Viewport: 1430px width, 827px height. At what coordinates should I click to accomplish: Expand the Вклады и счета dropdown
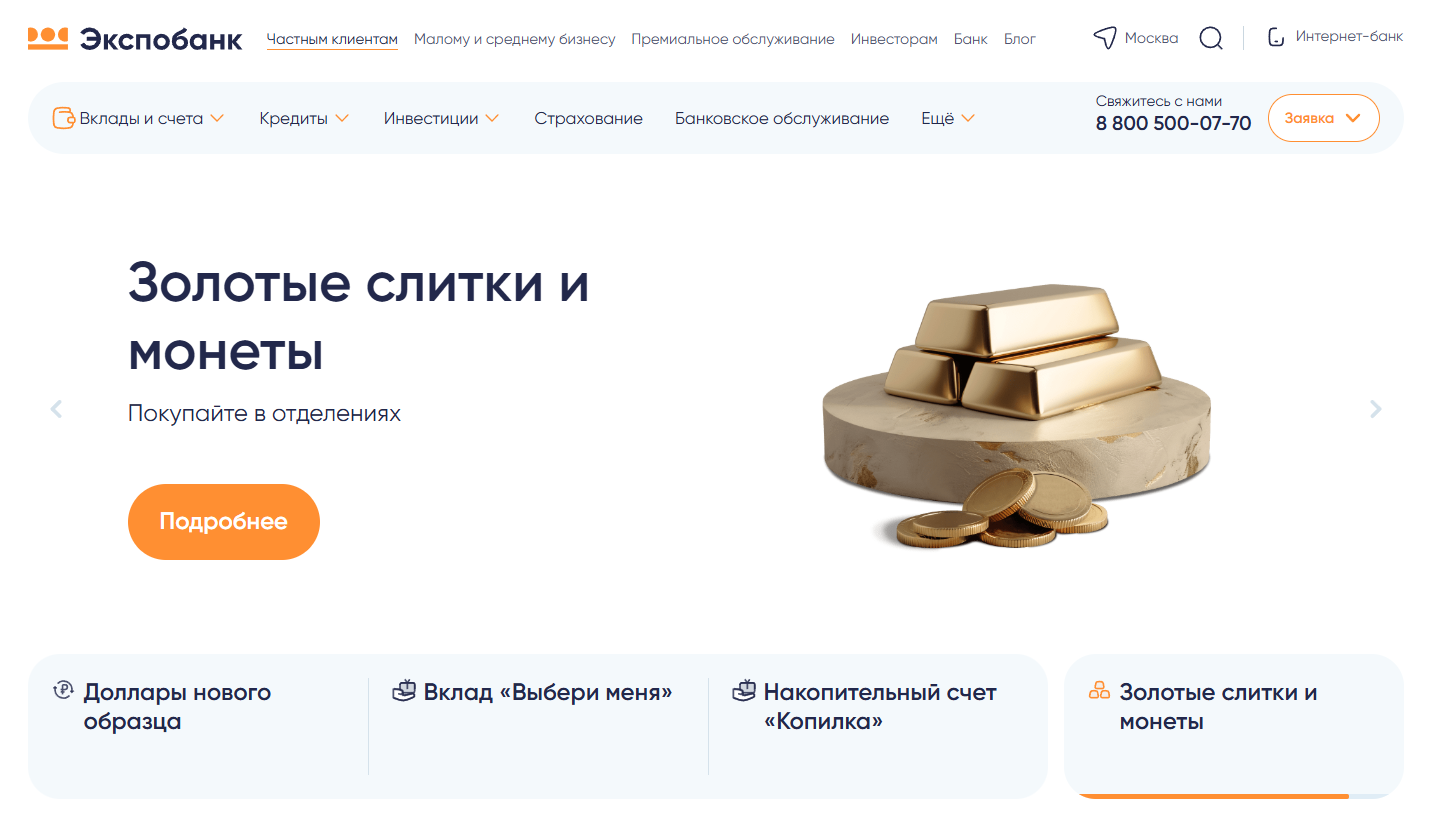(217, 118)
